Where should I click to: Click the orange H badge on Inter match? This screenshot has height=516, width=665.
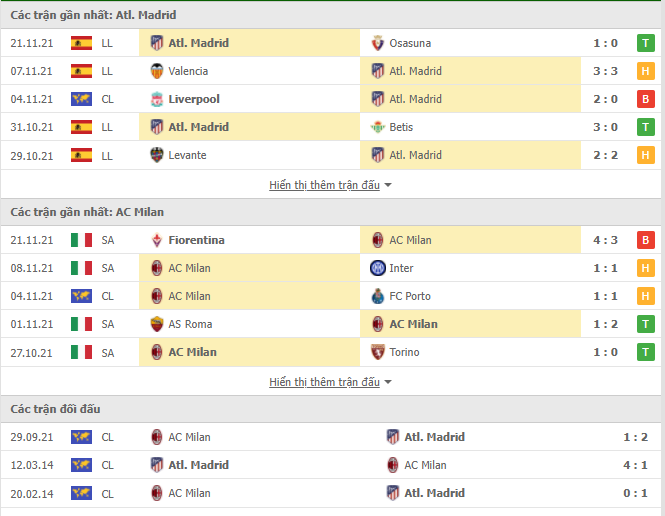click(645, 268)
